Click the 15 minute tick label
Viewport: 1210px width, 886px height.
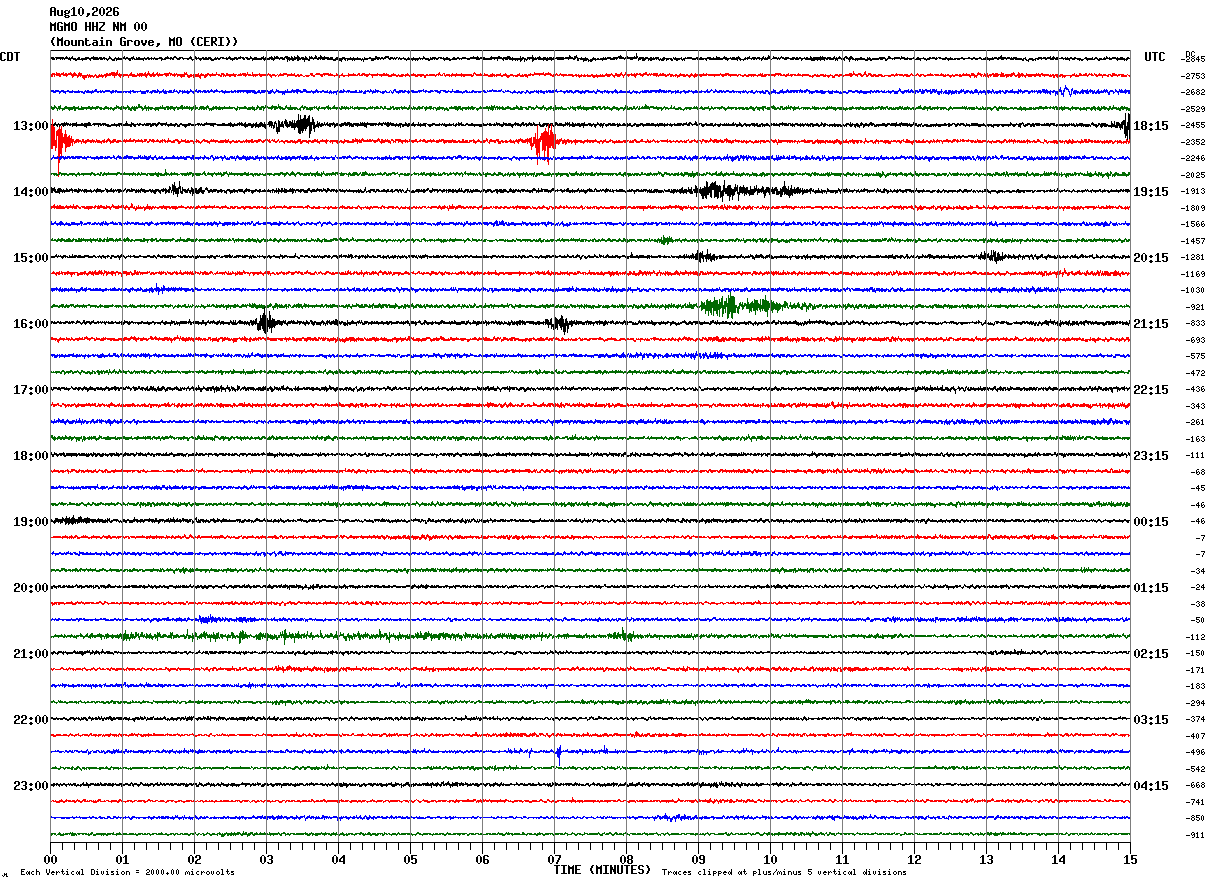click(x=1130, y=859)
